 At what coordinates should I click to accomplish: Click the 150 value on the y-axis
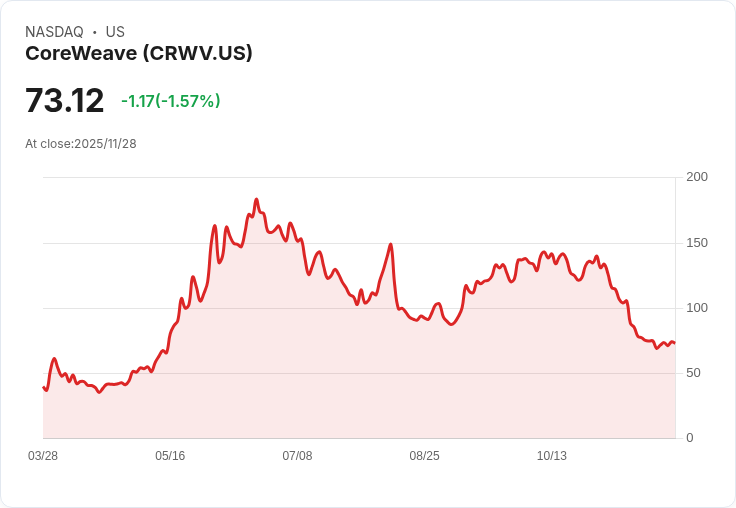click(697, 243)
